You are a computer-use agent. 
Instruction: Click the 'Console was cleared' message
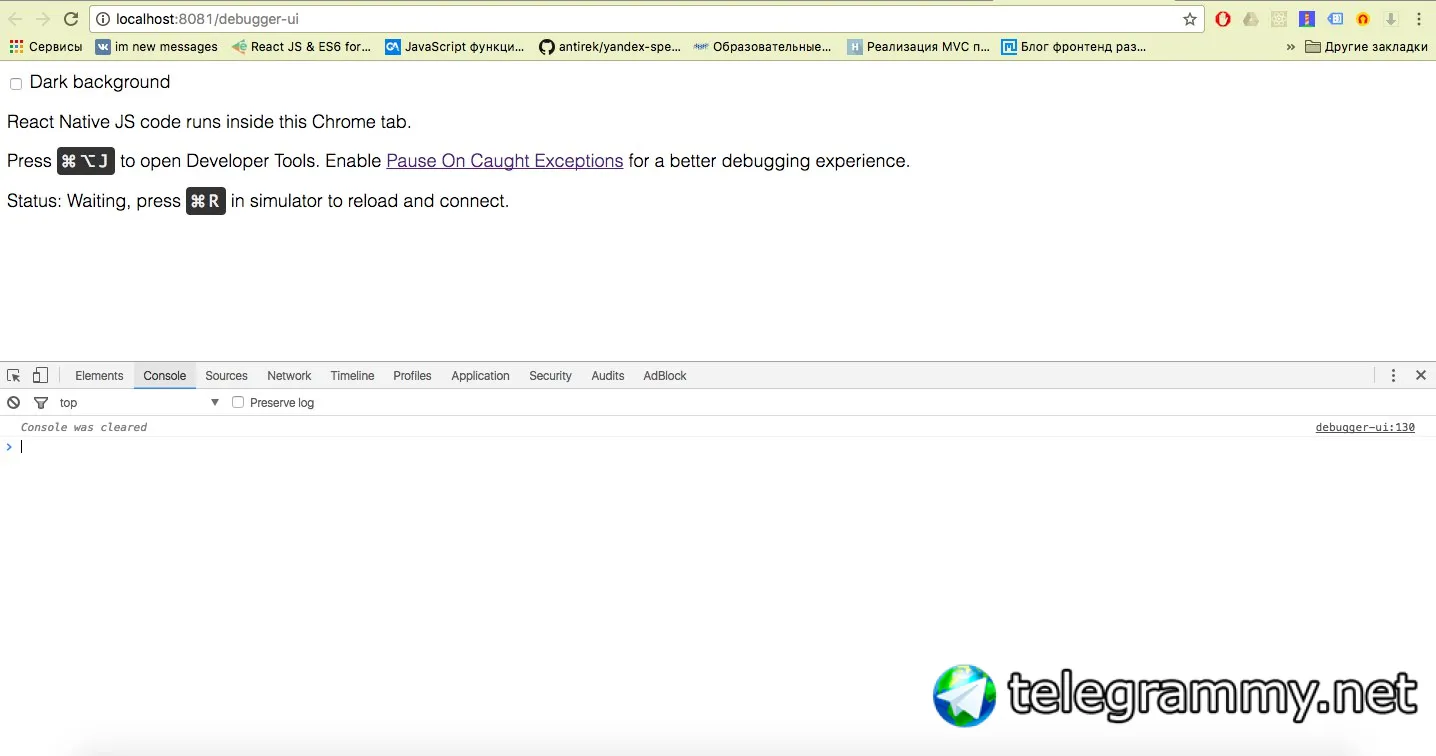point(84,428)
